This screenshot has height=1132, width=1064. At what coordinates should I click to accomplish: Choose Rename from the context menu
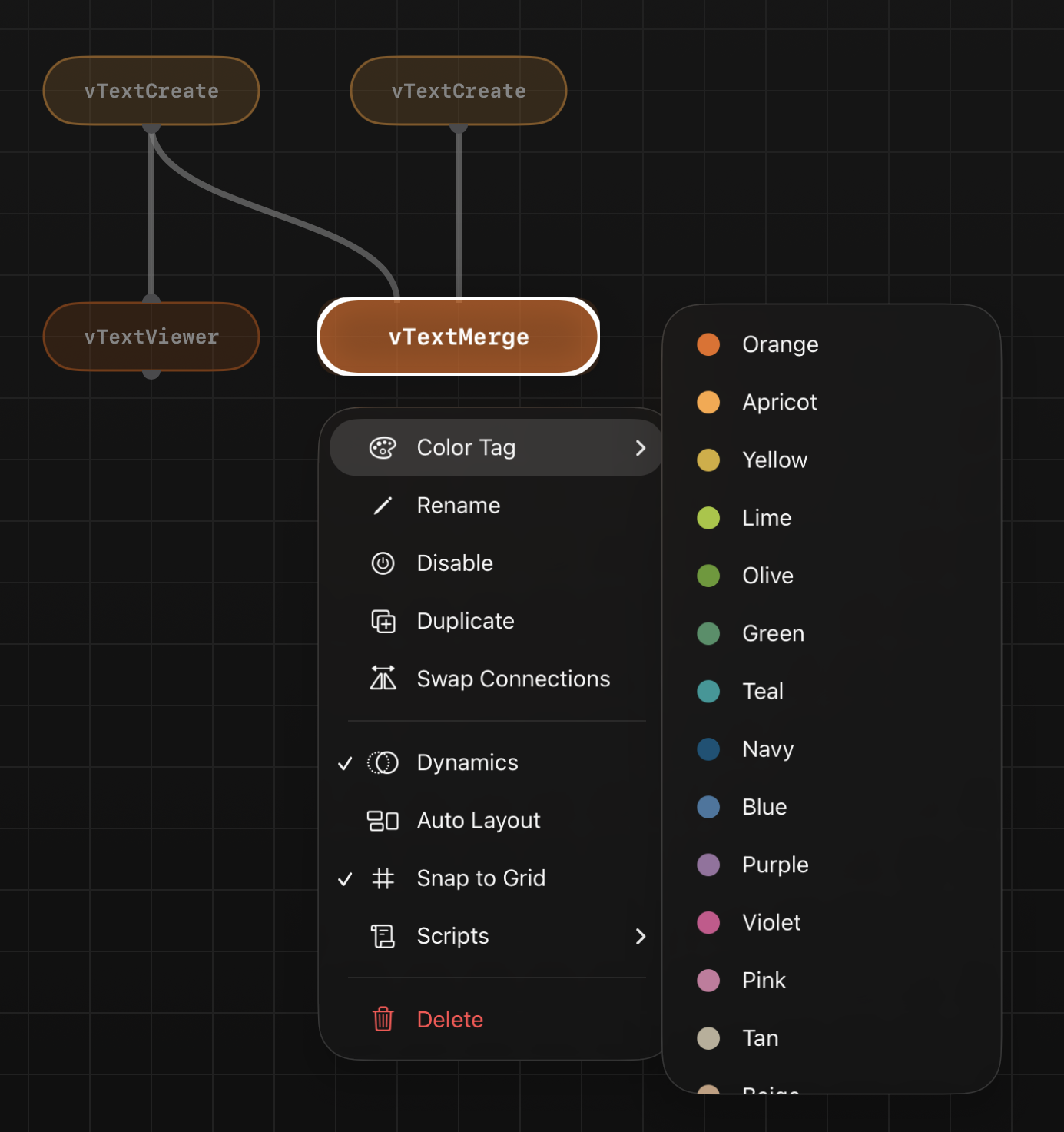coord(497,506)
